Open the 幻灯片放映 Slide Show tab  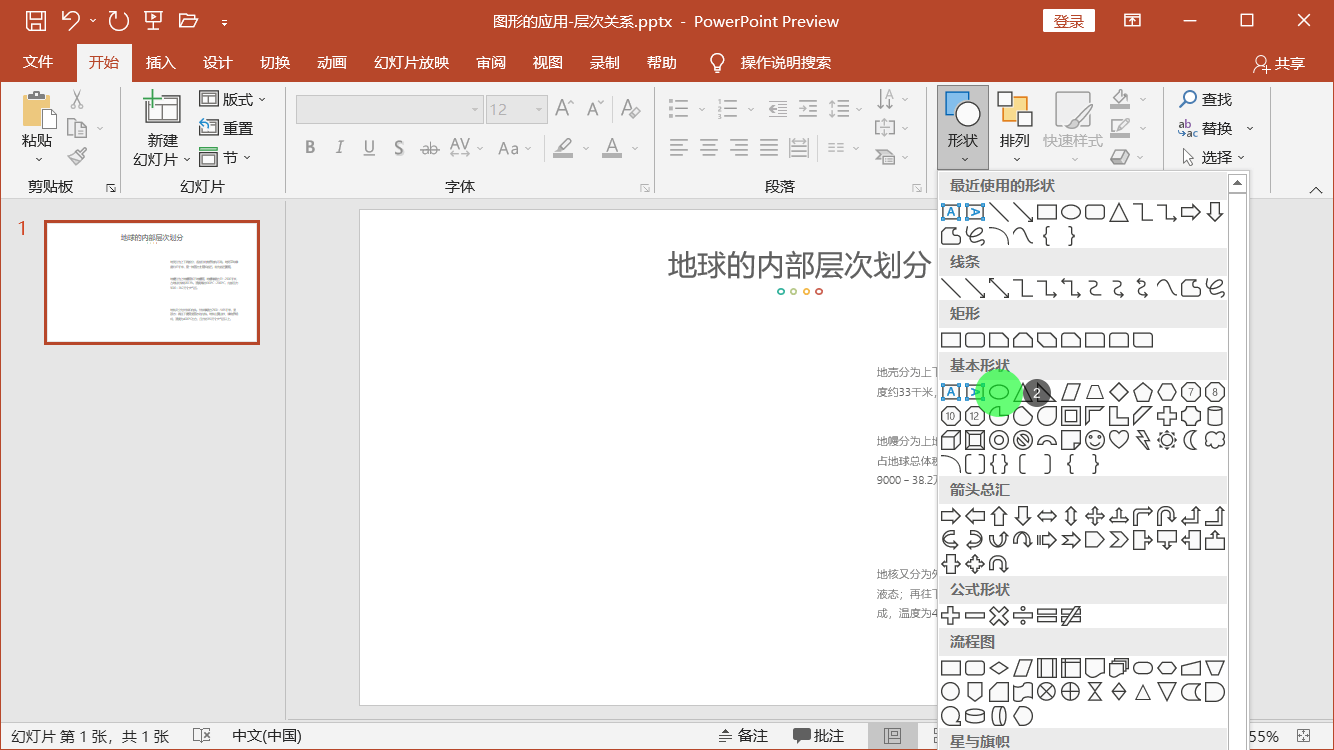(x=411, y=62)
